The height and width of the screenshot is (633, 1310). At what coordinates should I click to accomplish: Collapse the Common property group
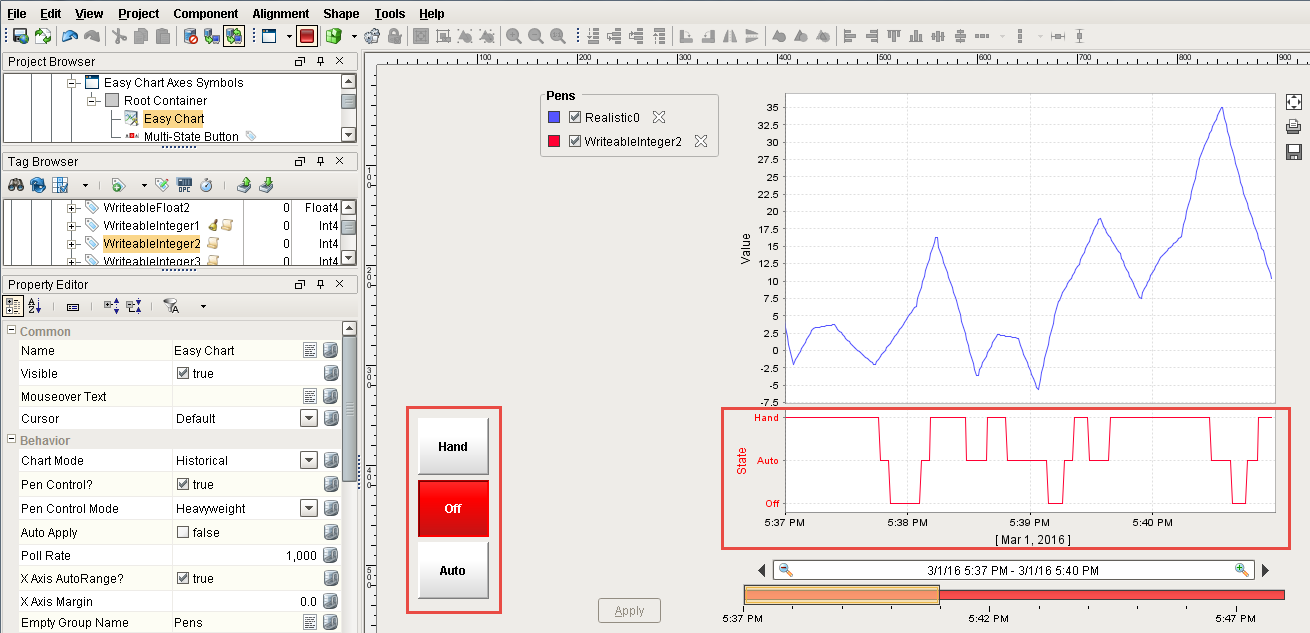click(11, 331)
